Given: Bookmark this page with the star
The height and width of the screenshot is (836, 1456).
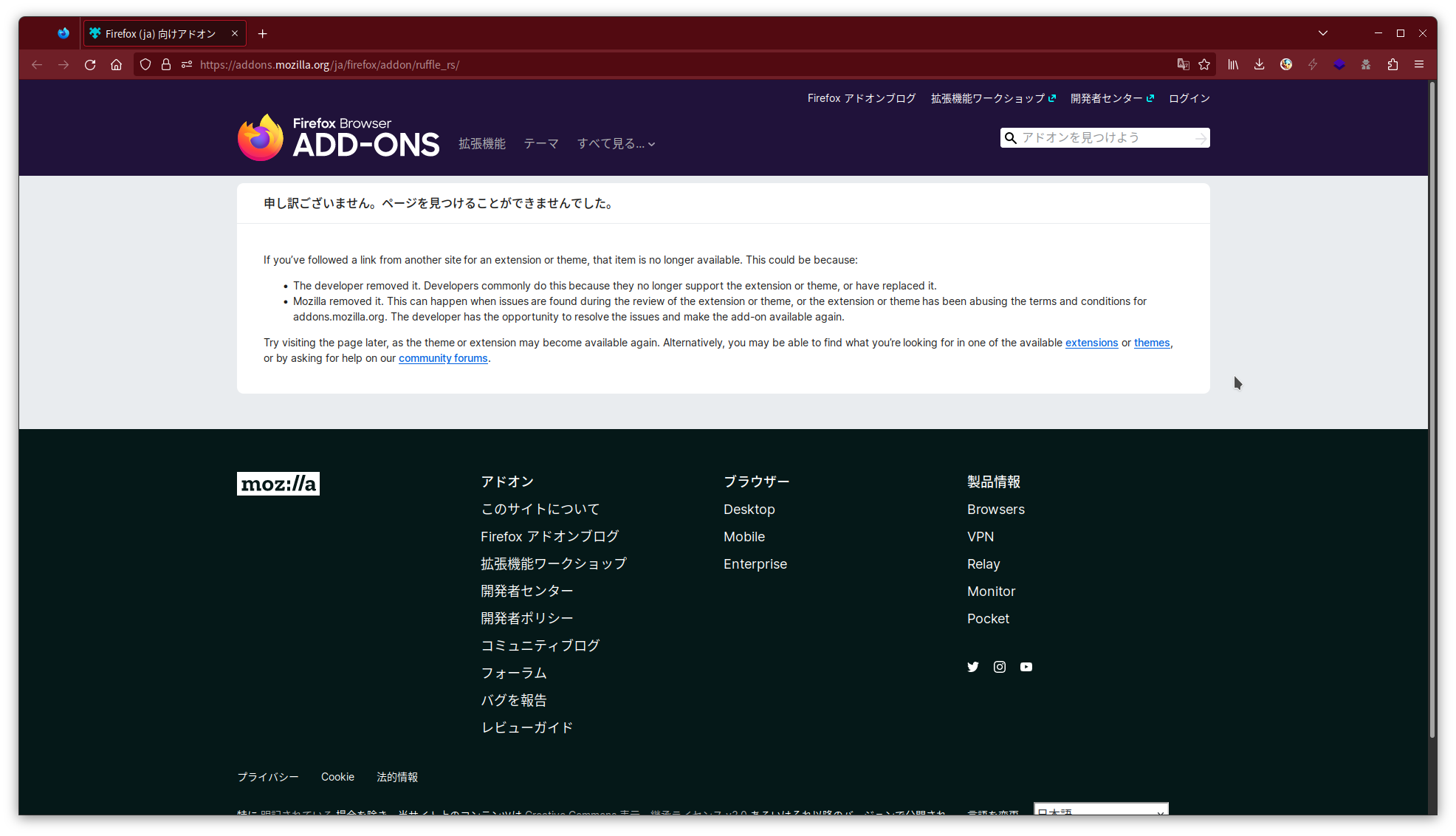Looking at the screenshot, I should tap(1204, 64).
